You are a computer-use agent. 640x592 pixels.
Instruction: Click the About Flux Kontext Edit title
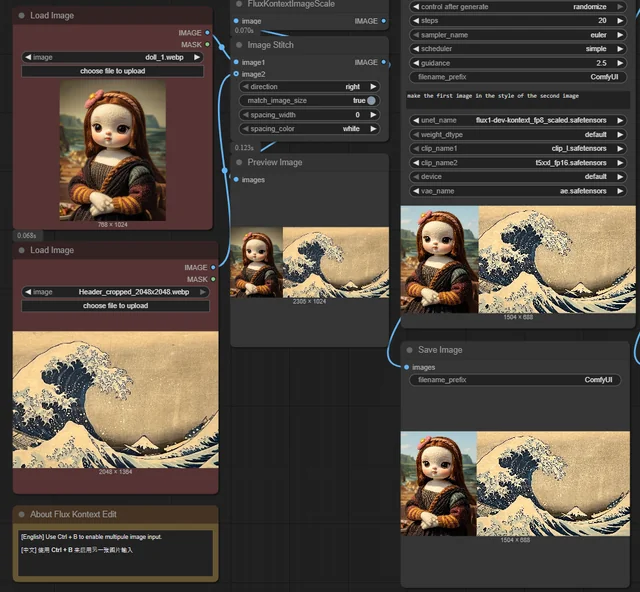[x=73, y=514]
